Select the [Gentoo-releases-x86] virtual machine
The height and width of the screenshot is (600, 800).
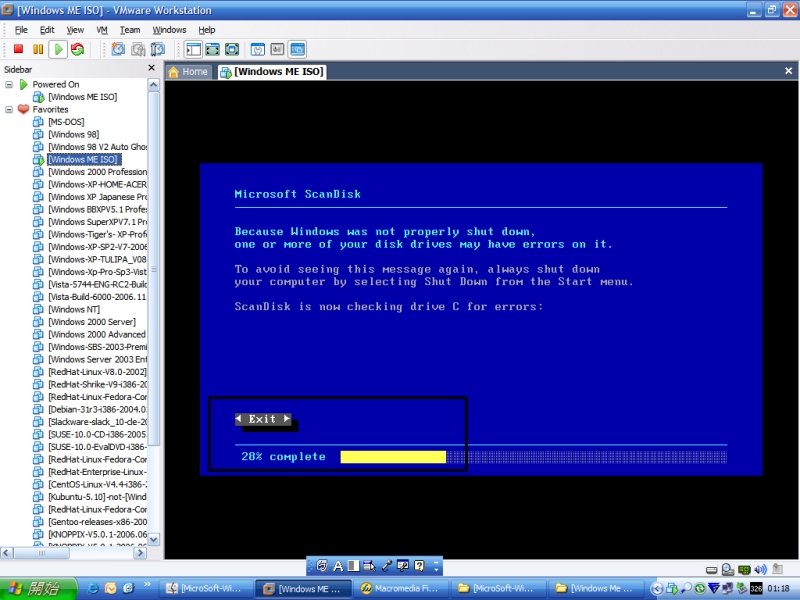(x=97, y=522)
